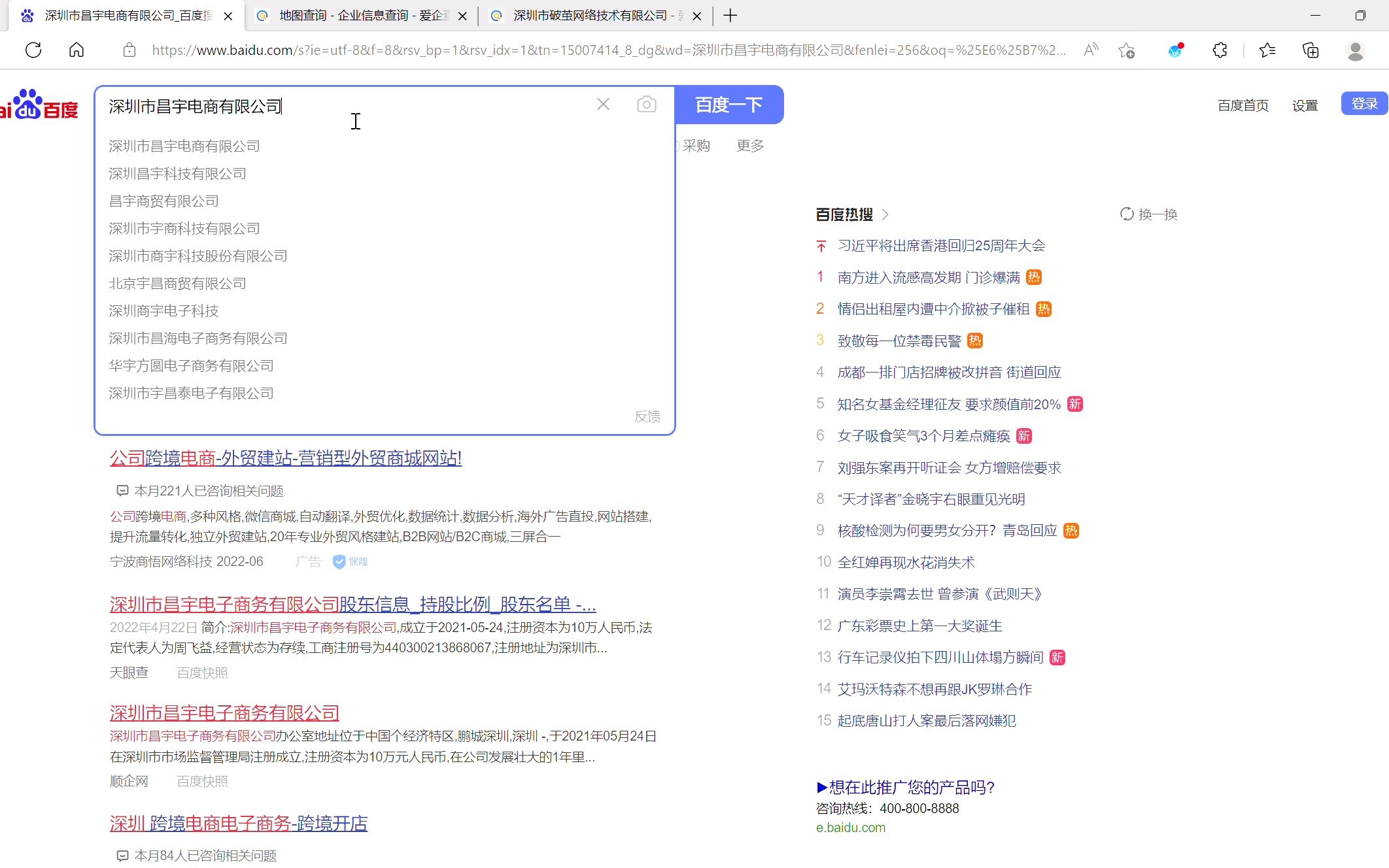Open the browser home page icon

pyautogui.click(x=77, y=50)
